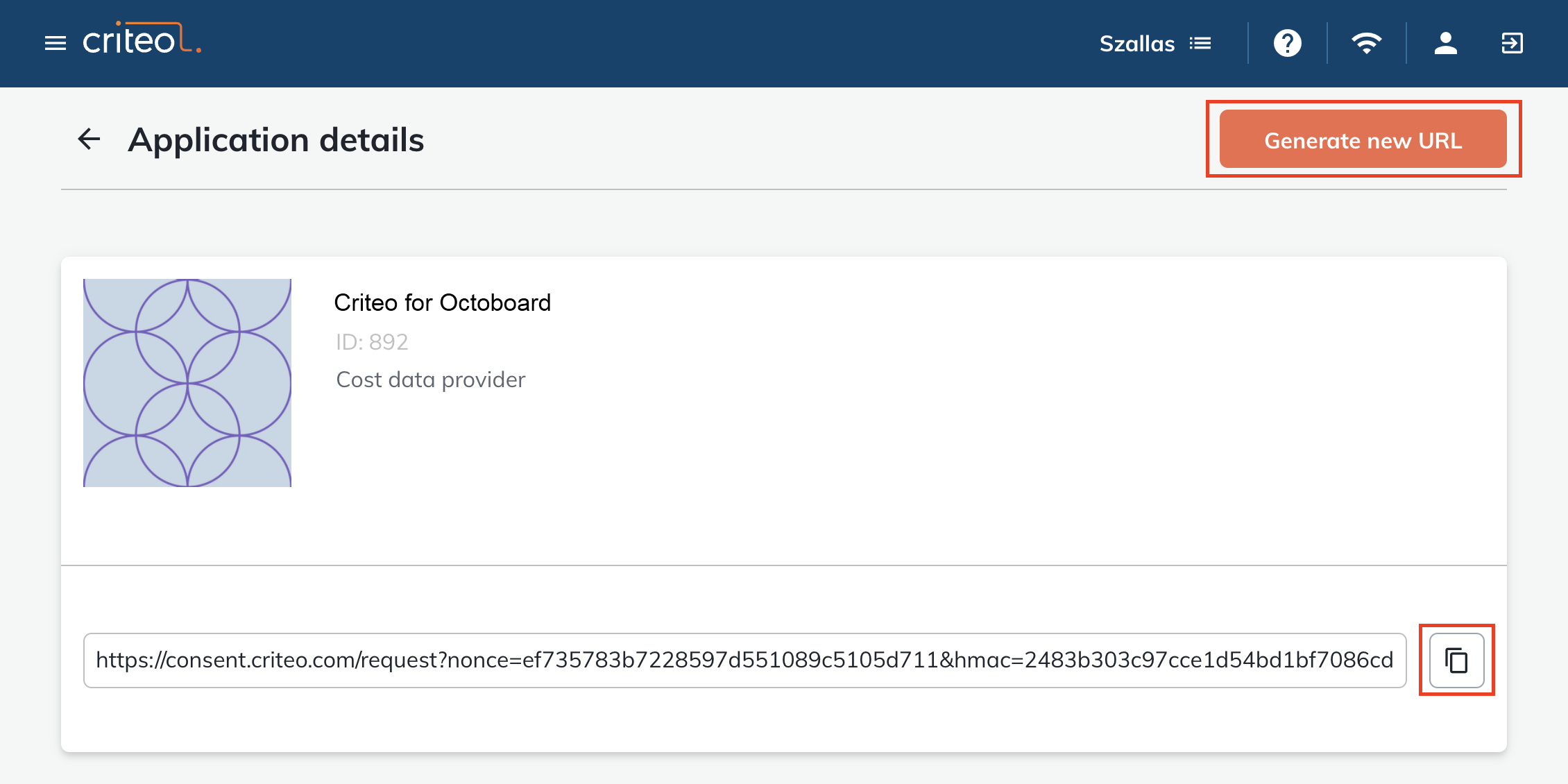
Task: Click empty space in the application card
Action: (x=971, y=416)
